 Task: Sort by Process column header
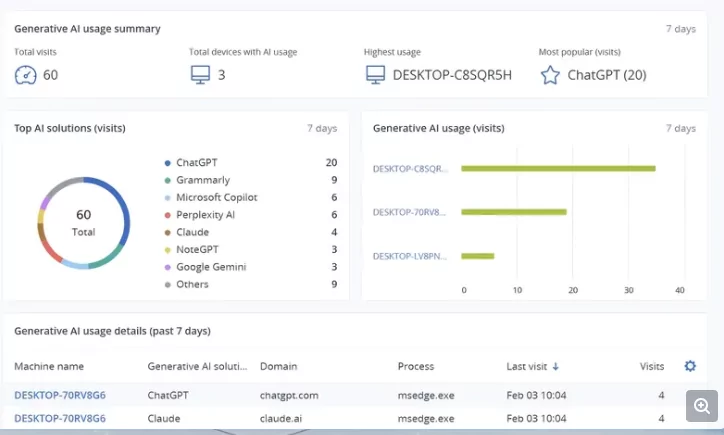[x=416, y=367]
